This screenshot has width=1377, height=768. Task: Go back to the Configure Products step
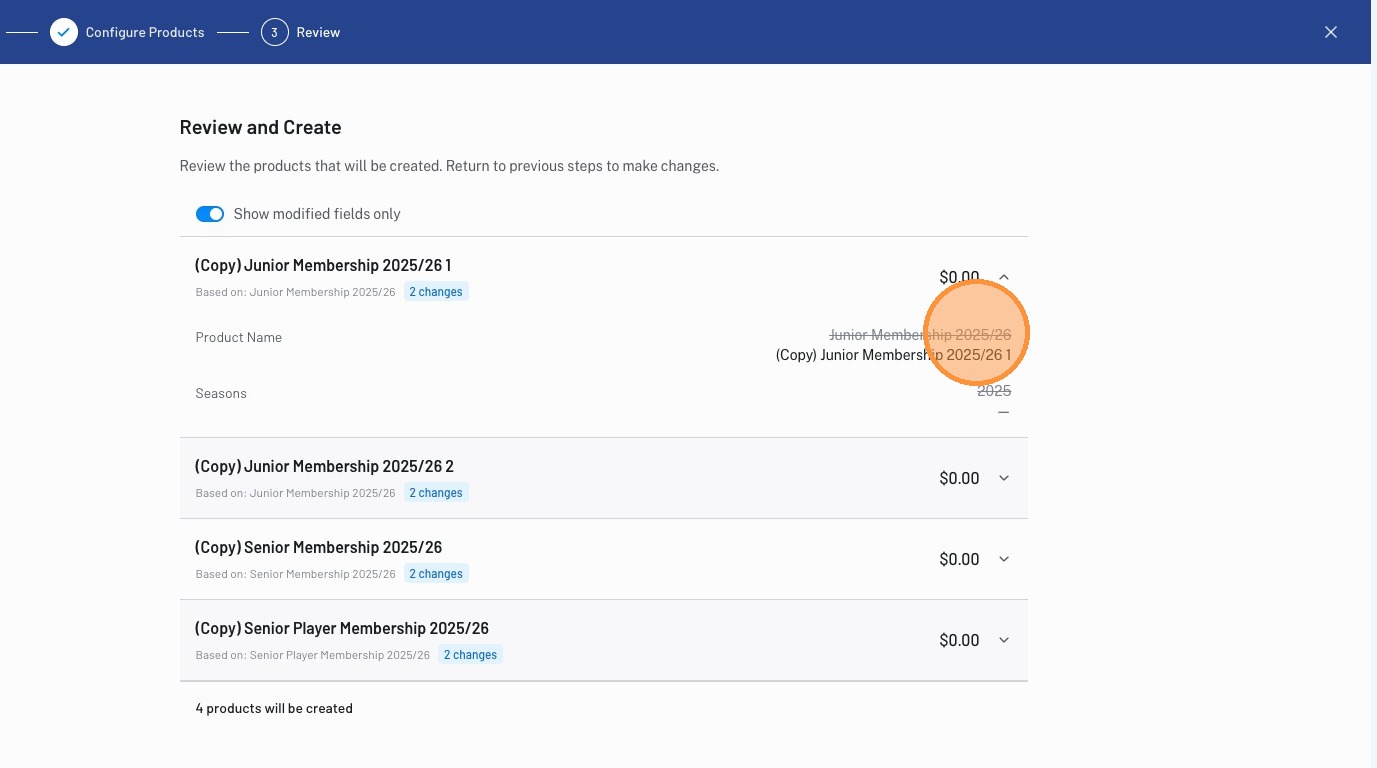[x=145, y=32]
